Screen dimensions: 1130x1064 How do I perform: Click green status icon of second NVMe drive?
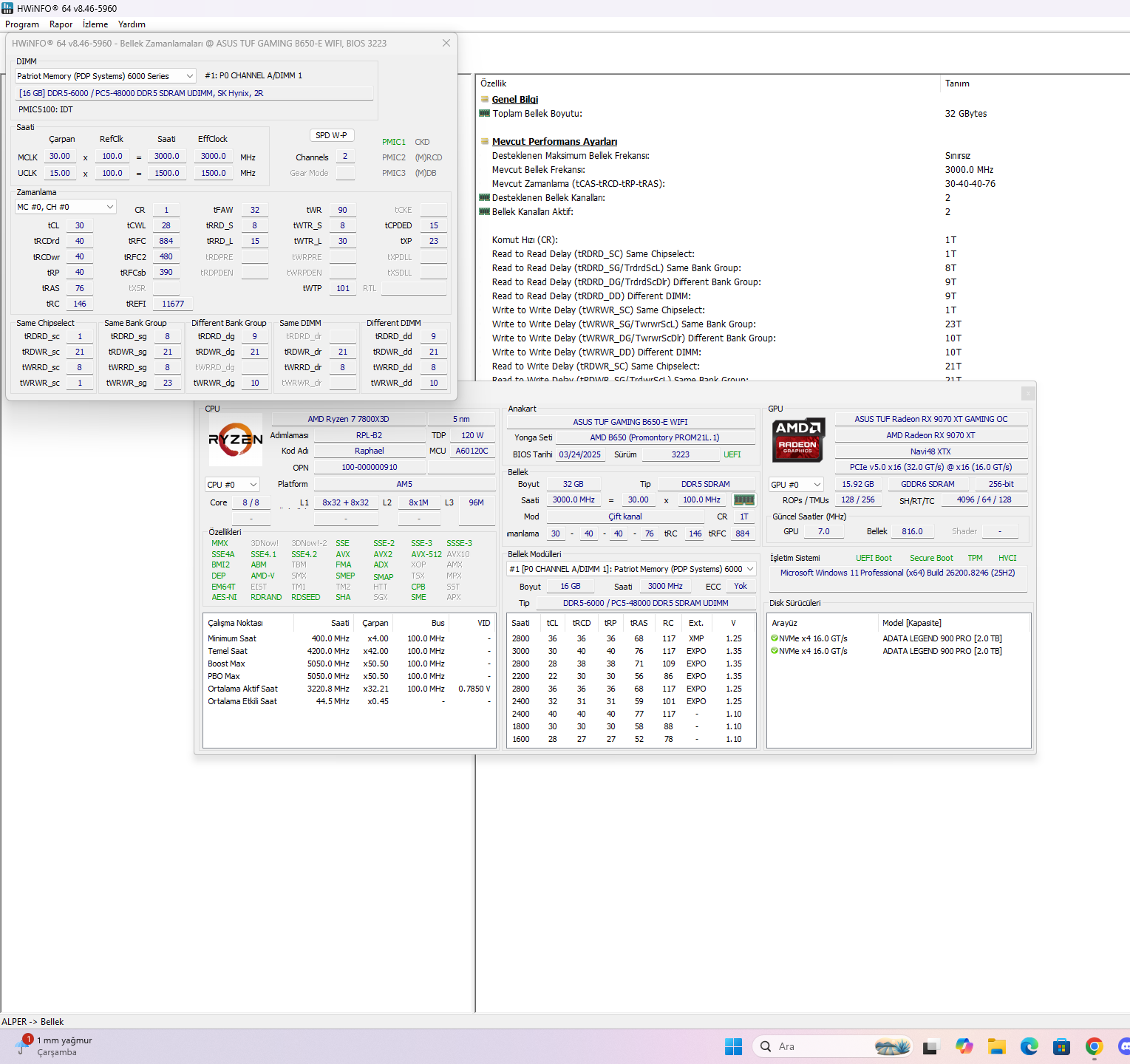(x=775, y=651)
